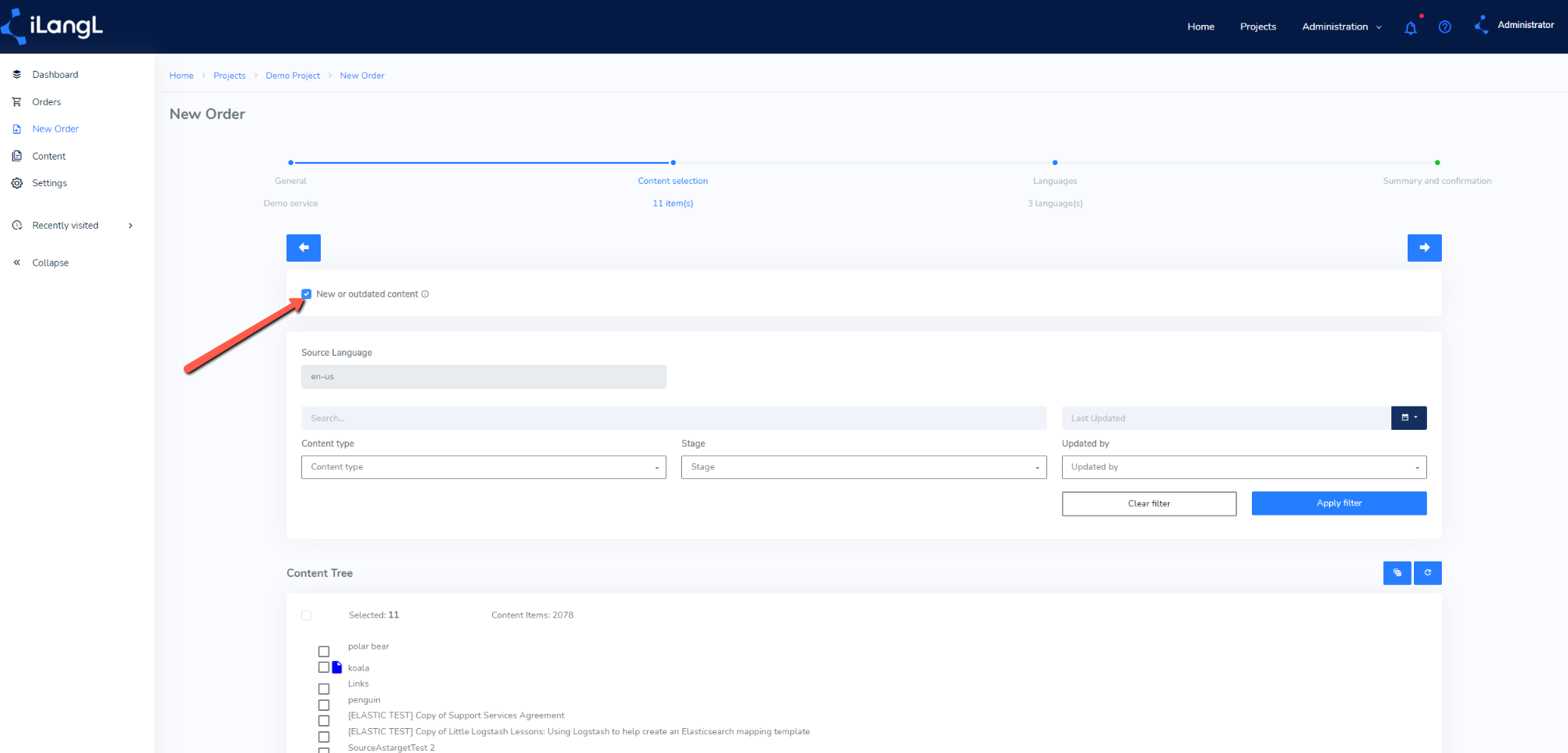Viewport: 1568px width, 753px height.
Task: Jump to the Languages wizard step
Action: (1055, 181)
